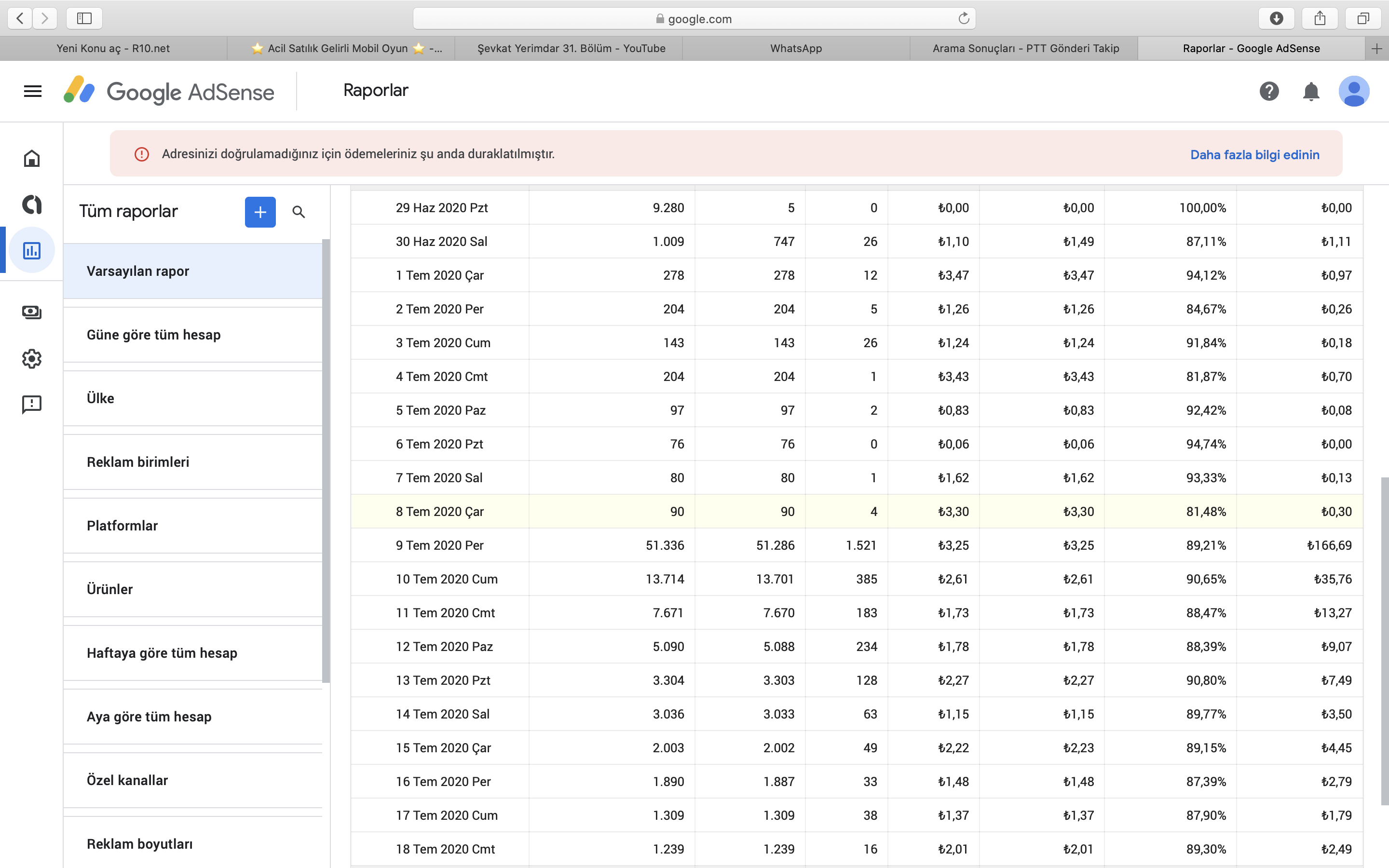Select the Reports chart sidebar icon

coord(31,250)
